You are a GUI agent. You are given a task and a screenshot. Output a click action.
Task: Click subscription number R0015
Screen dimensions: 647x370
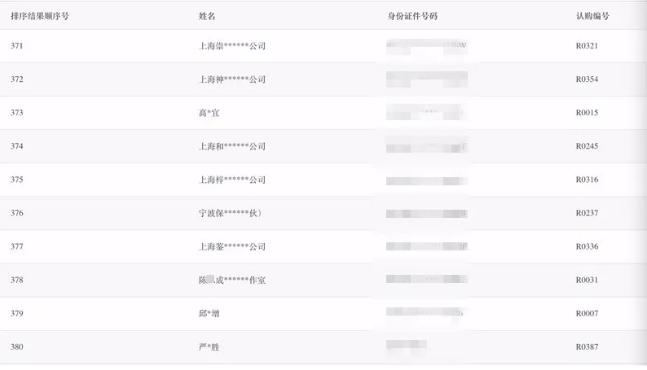587,113
